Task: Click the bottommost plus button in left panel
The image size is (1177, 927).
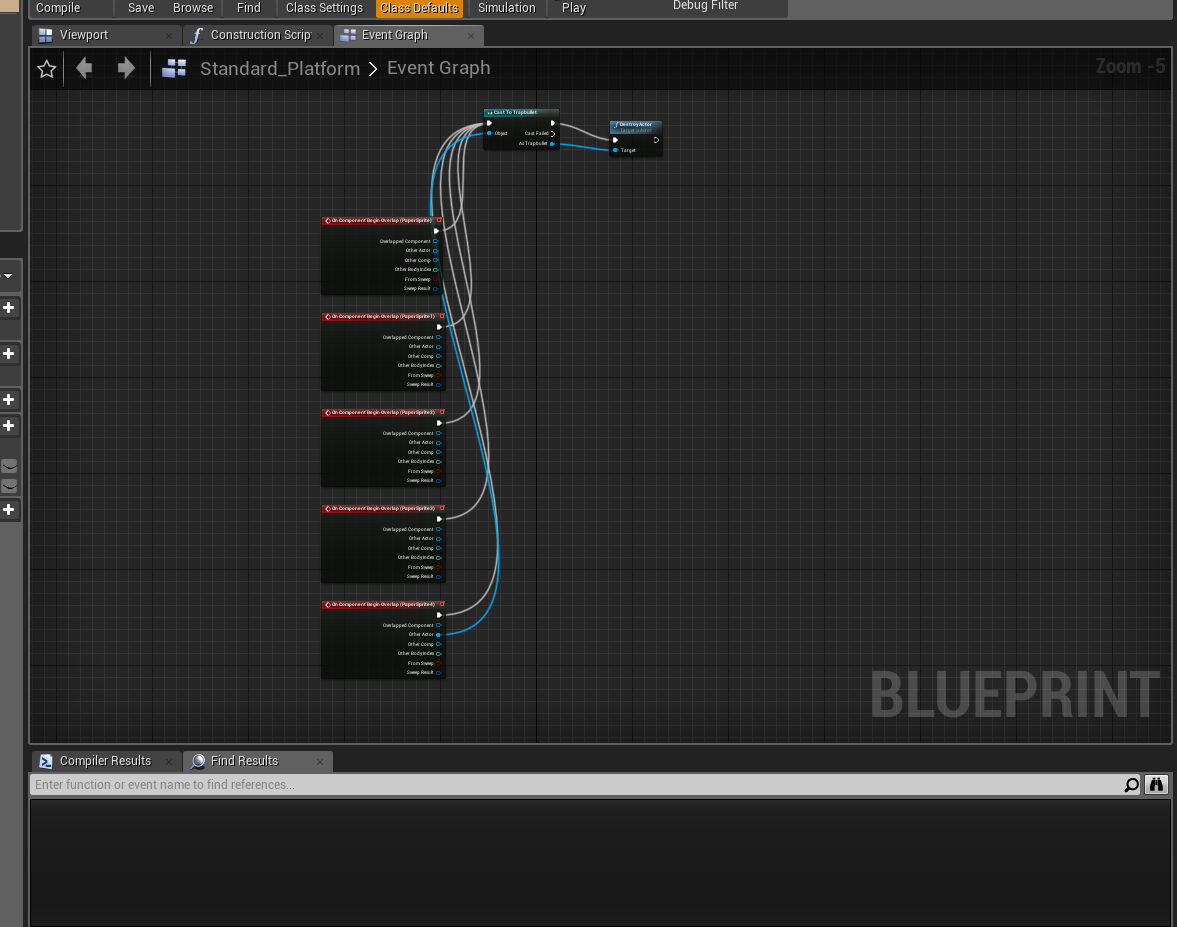Action: click(x=9, y=510)
